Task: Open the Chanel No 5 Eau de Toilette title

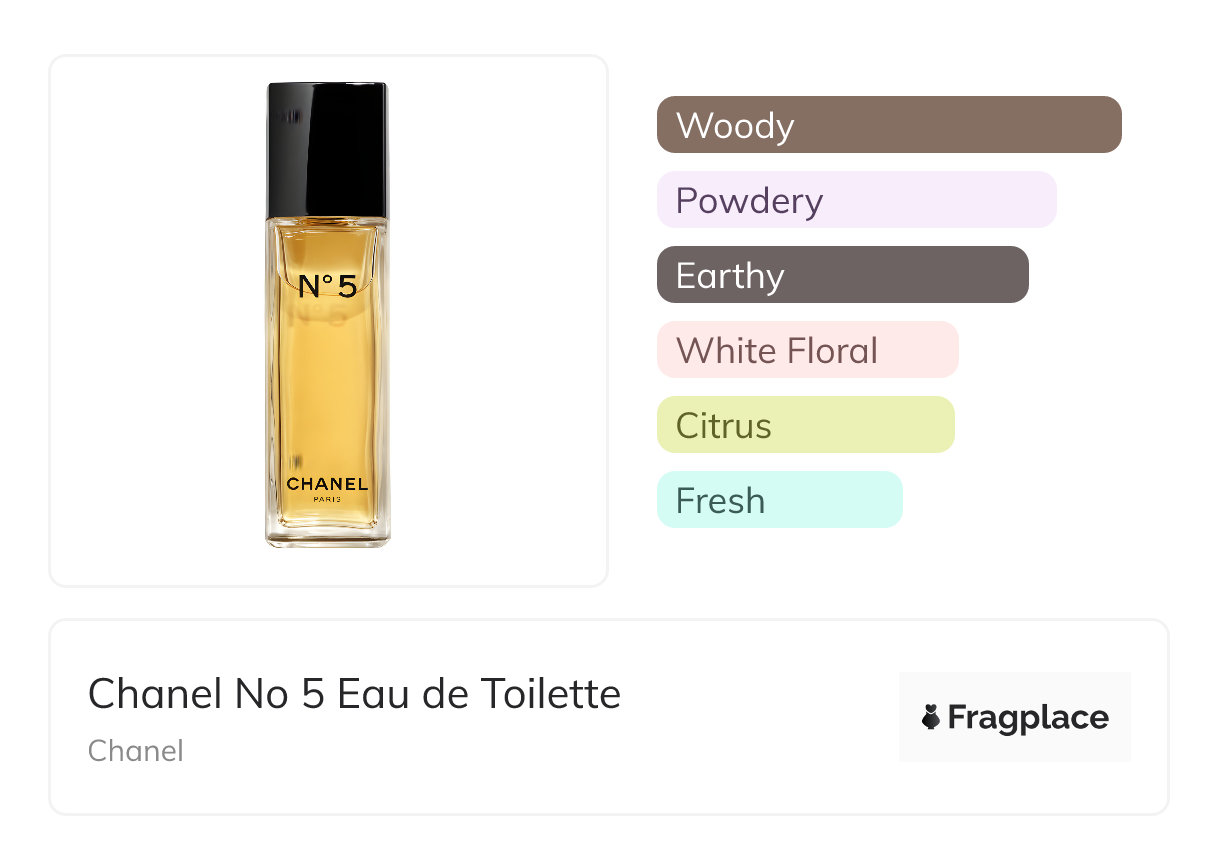Action: click(x=354, y=693)
